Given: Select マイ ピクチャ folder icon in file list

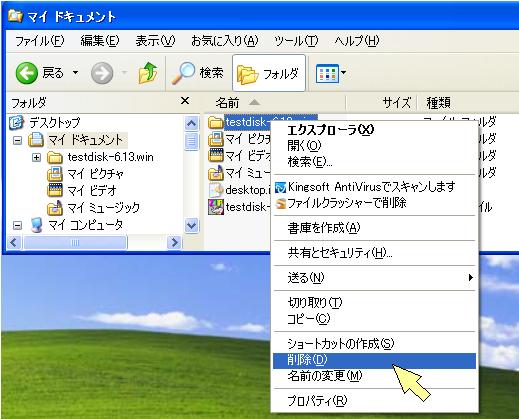Looking at the screenshot, I should (216, 139).
